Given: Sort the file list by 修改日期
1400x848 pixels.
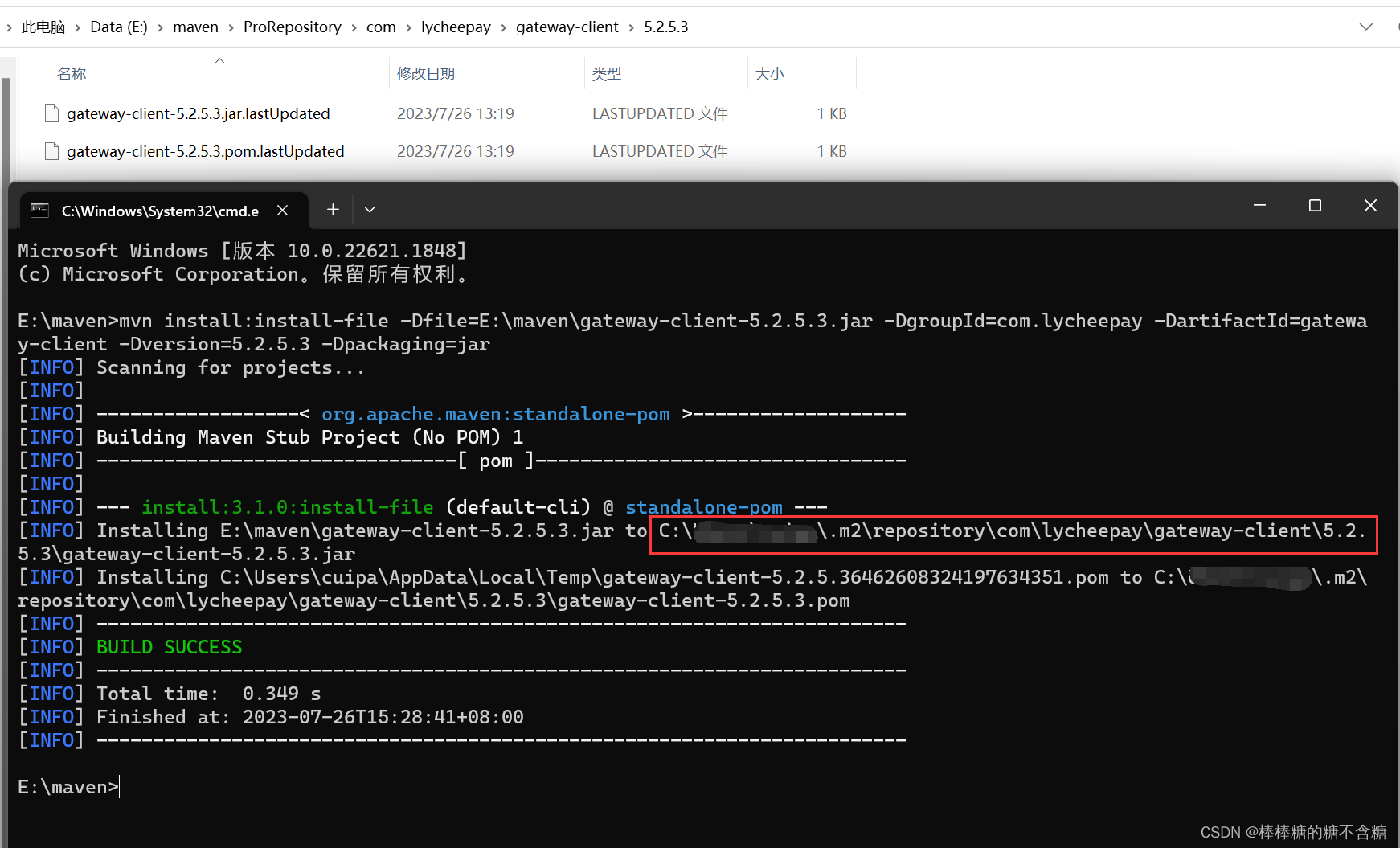Looking at the screenshot, I should [426, 73].
